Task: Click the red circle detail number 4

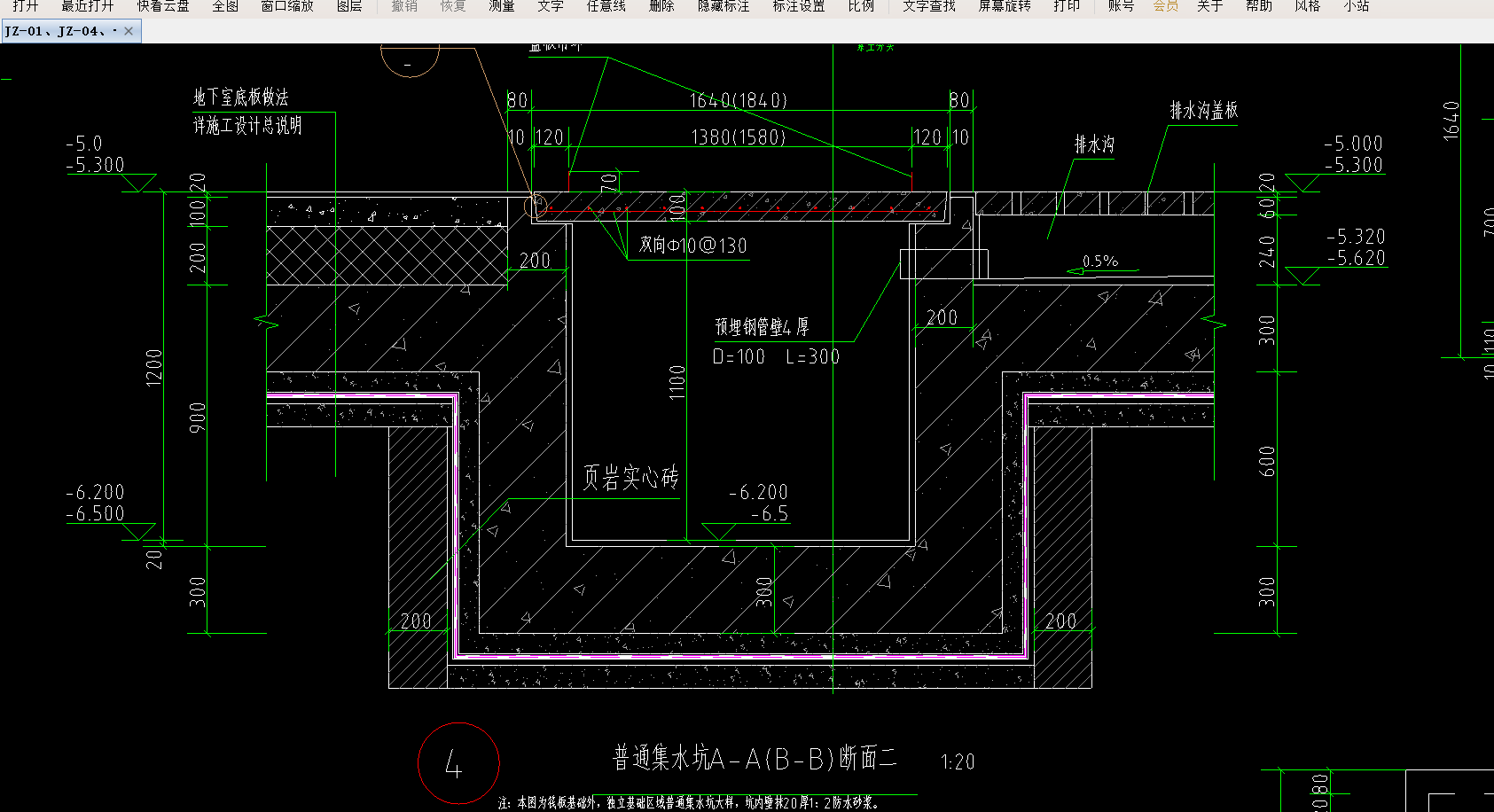Action: tap(458, 763)
